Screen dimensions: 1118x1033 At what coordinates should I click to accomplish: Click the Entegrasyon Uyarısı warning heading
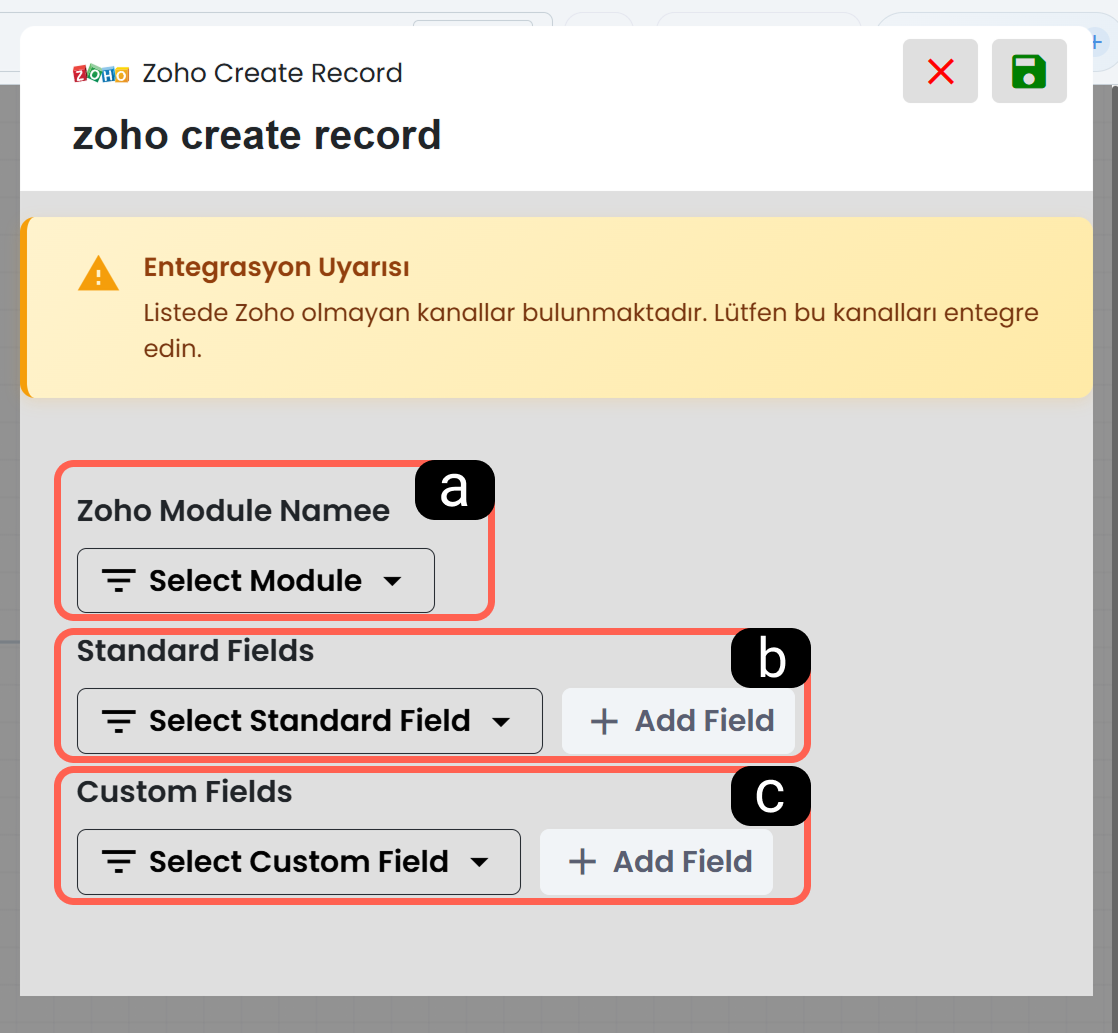(277, 267)
